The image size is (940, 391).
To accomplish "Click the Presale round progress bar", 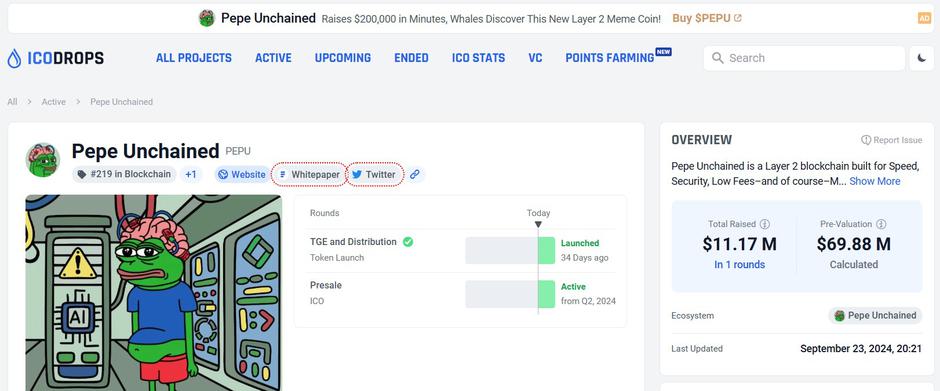I will click(x=510, y=294).
